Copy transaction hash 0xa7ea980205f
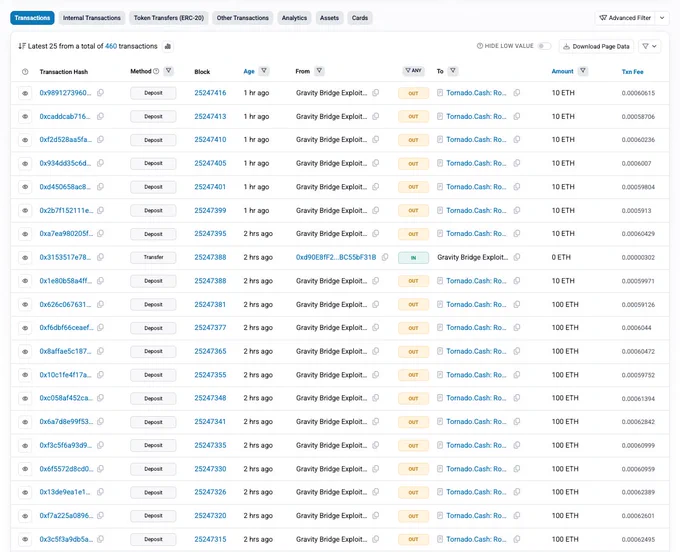The width and height of the screenshot is (680, 552). [101, 234]
